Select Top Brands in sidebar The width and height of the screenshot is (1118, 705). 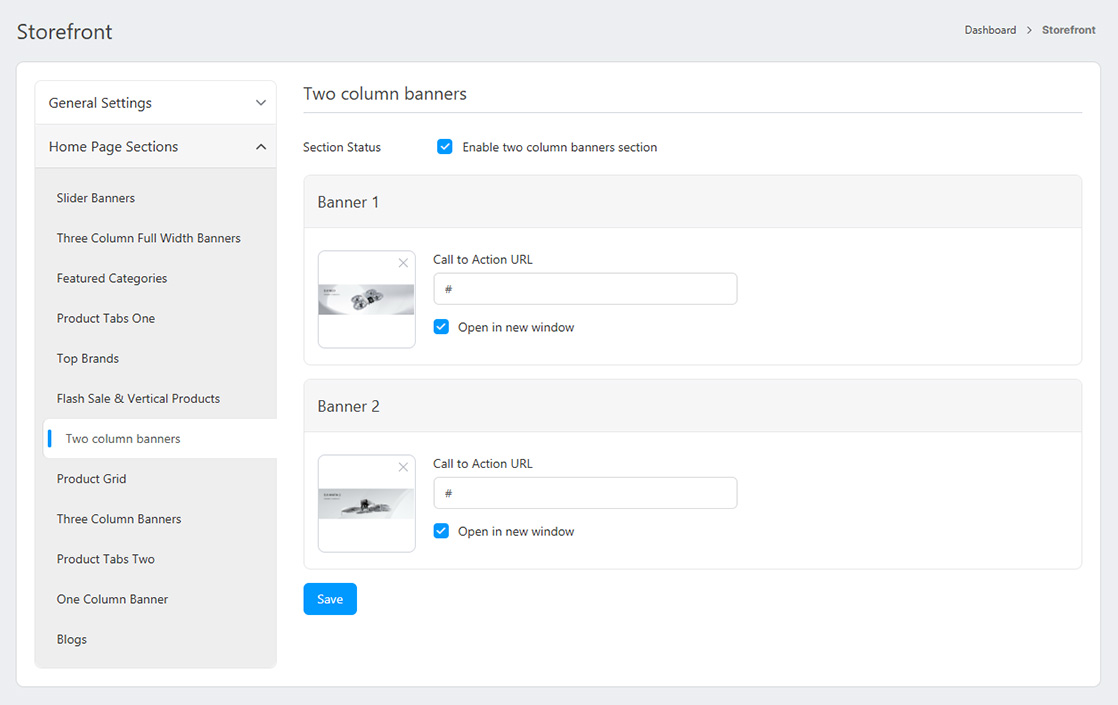point(88,358)
